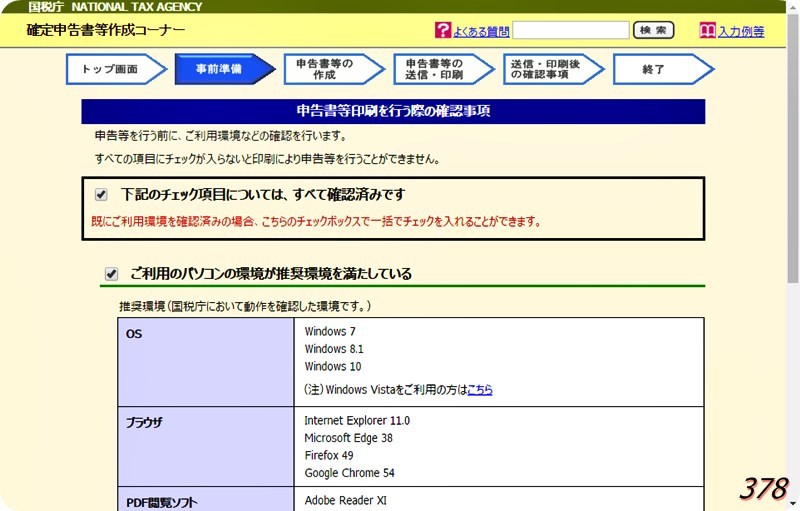Click the 推奨環境 caption above the table

click(245, 306)
